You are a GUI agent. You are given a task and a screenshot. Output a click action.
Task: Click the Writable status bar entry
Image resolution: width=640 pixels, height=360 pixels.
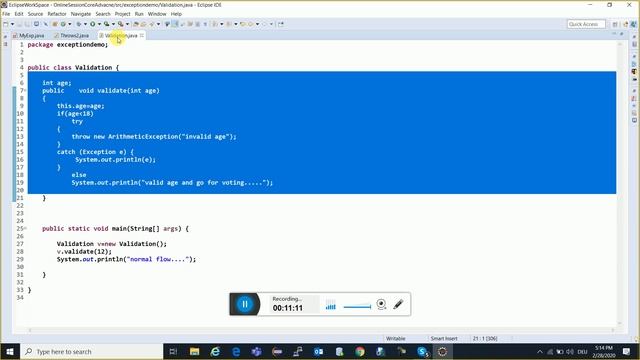coord(396,338)
